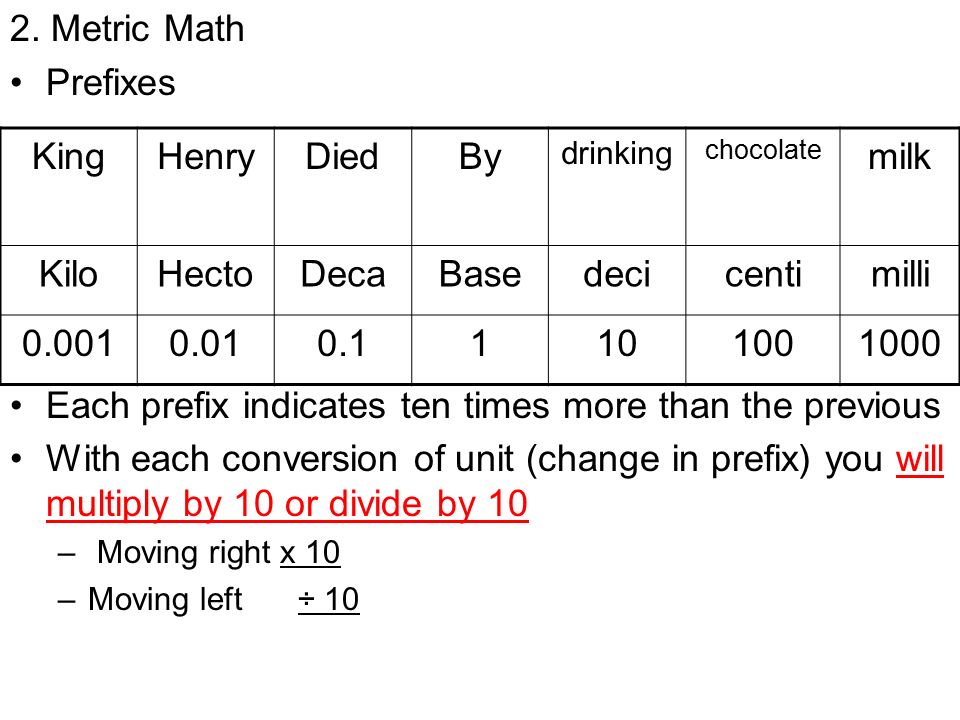Click the 'Base' unit cell

tap(480, 280)
